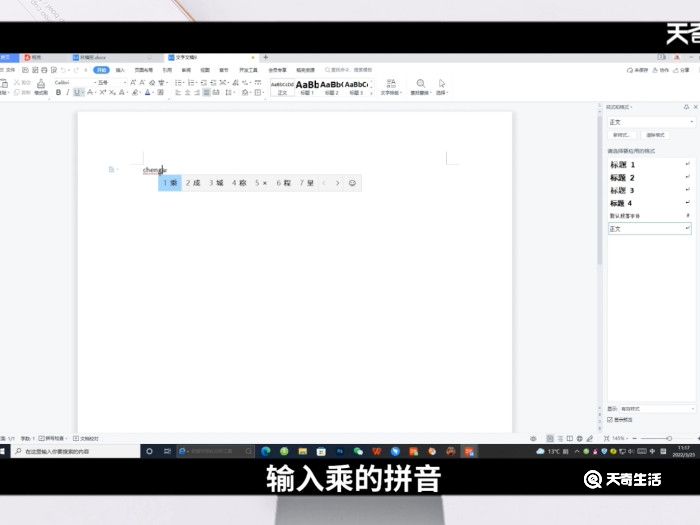The width and height of the screenshot is (700, 525).
Task: Open the Show styles filter dropdown
Action: (x=657, y=408)
